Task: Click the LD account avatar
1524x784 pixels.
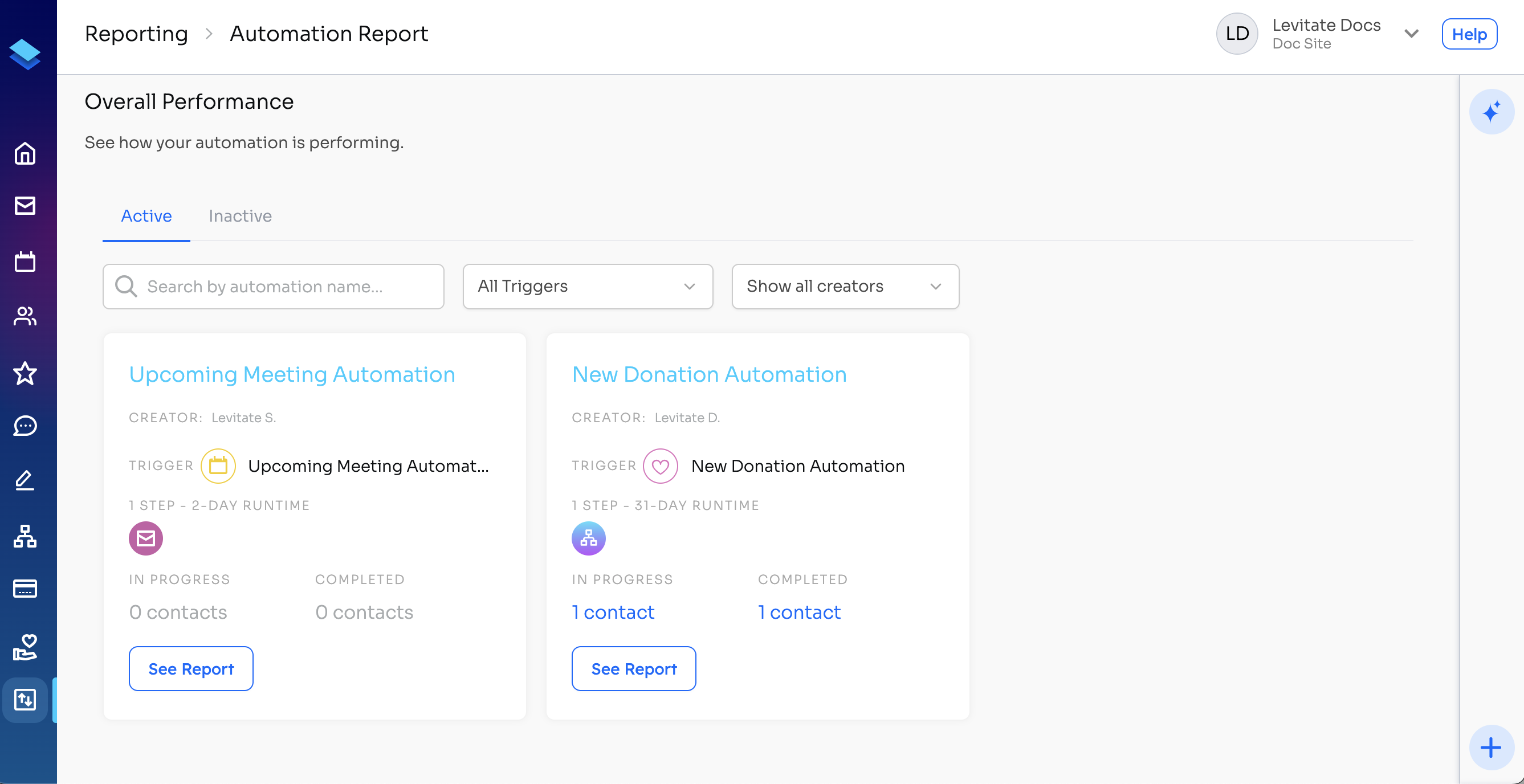Action: coord(1237,34)
